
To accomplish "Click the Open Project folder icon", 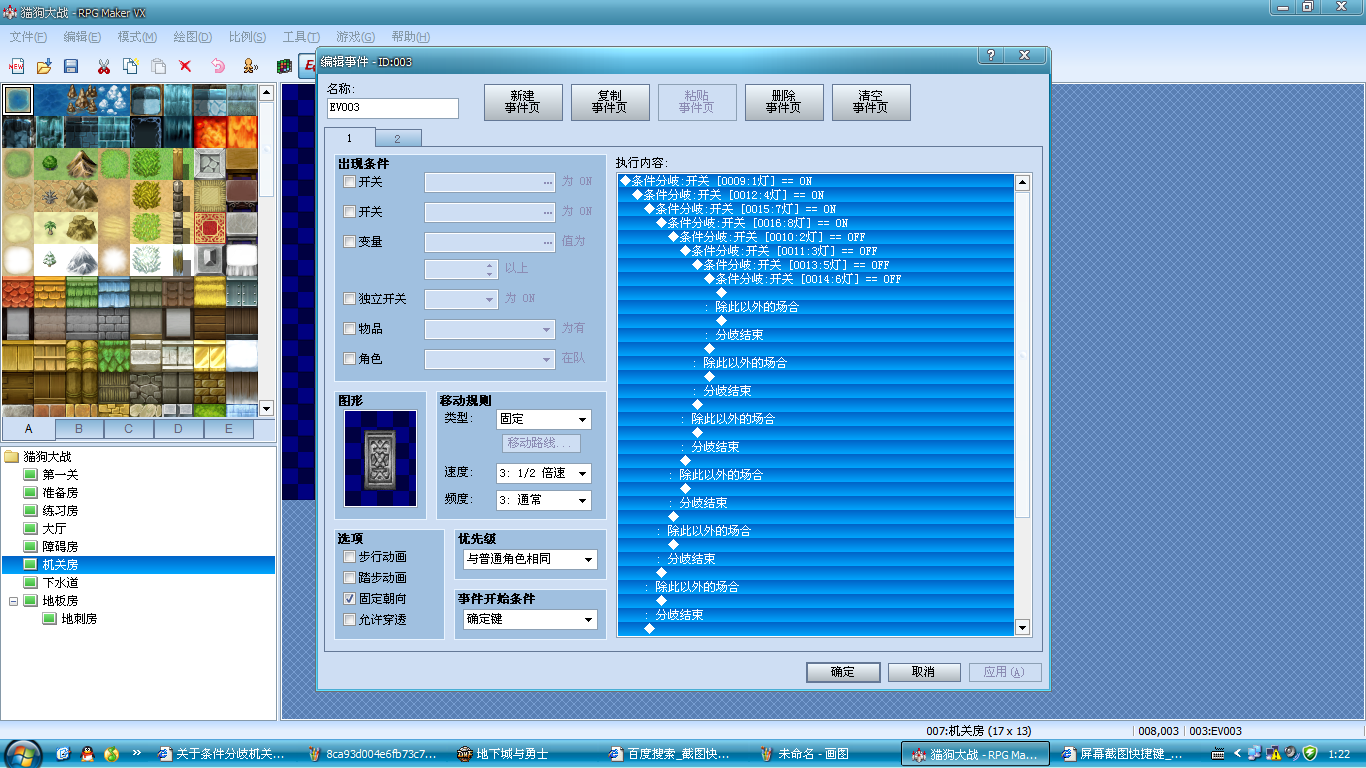I will [x=44, y=66].
